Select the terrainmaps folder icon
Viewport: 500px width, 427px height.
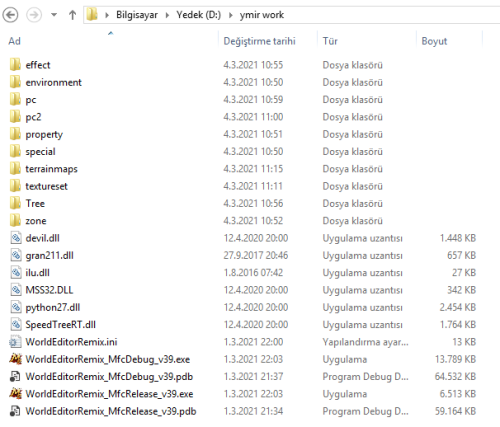[15, 169]
